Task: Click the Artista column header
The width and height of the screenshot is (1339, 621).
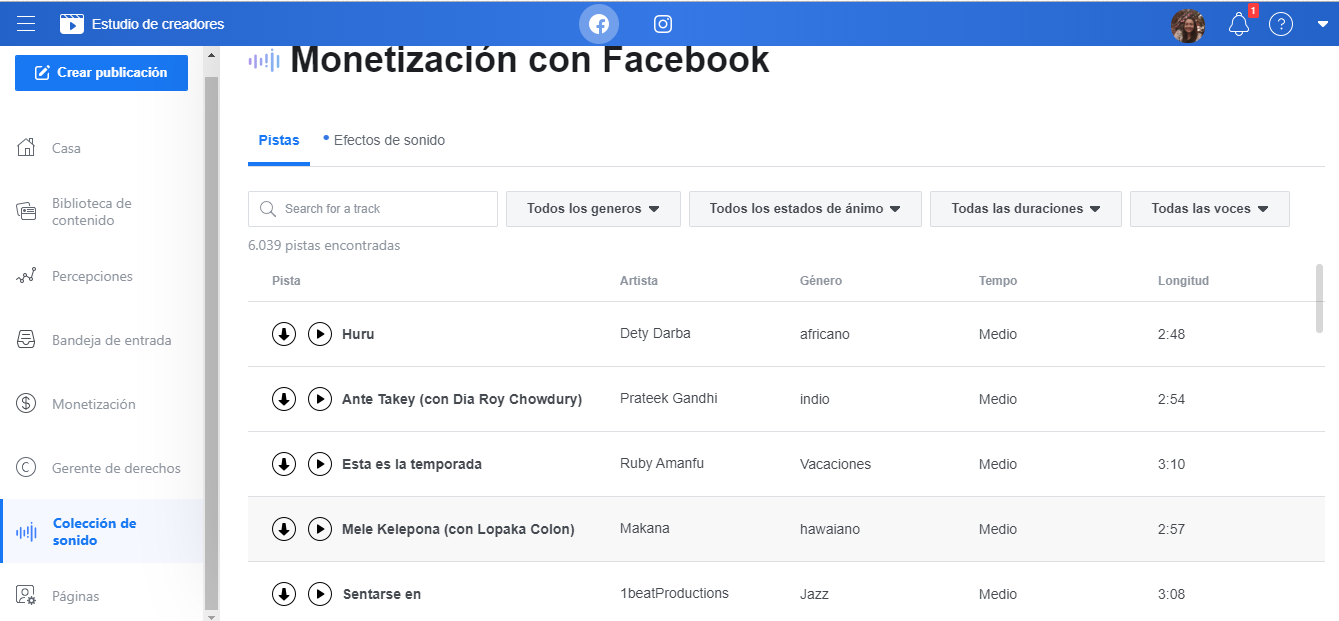Action: [639, 281]
